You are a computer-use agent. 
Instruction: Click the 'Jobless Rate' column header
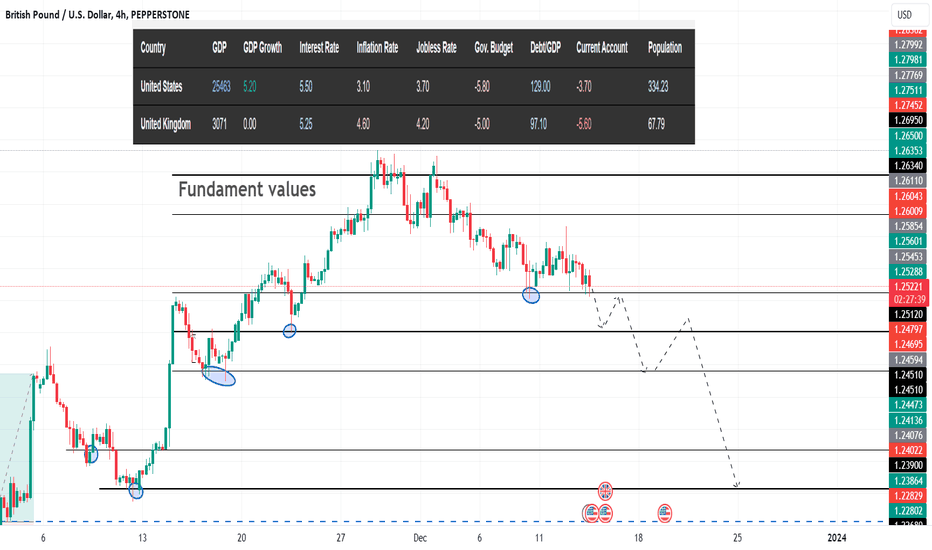[x=436, y=48]
